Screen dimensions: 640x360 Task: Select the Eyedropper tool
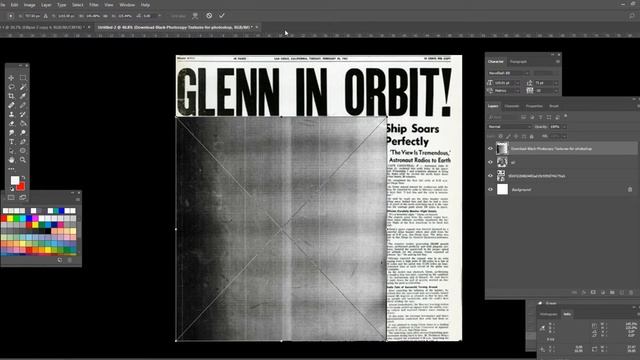pos(23,96)
